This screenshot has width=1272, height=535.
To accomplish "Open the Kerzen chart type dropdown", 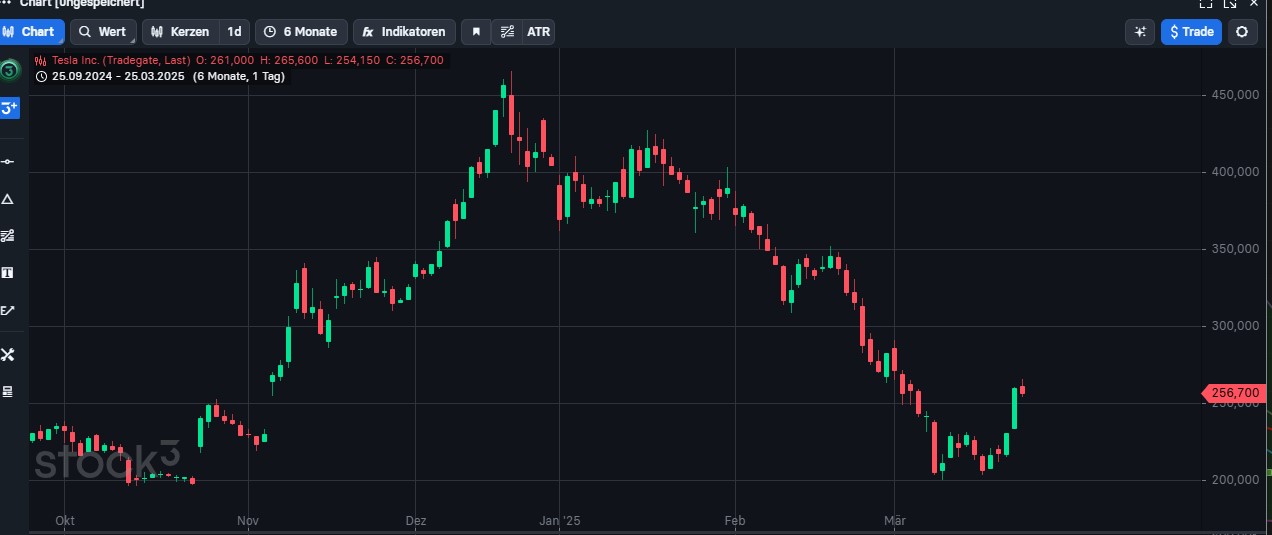I will 180,32.
